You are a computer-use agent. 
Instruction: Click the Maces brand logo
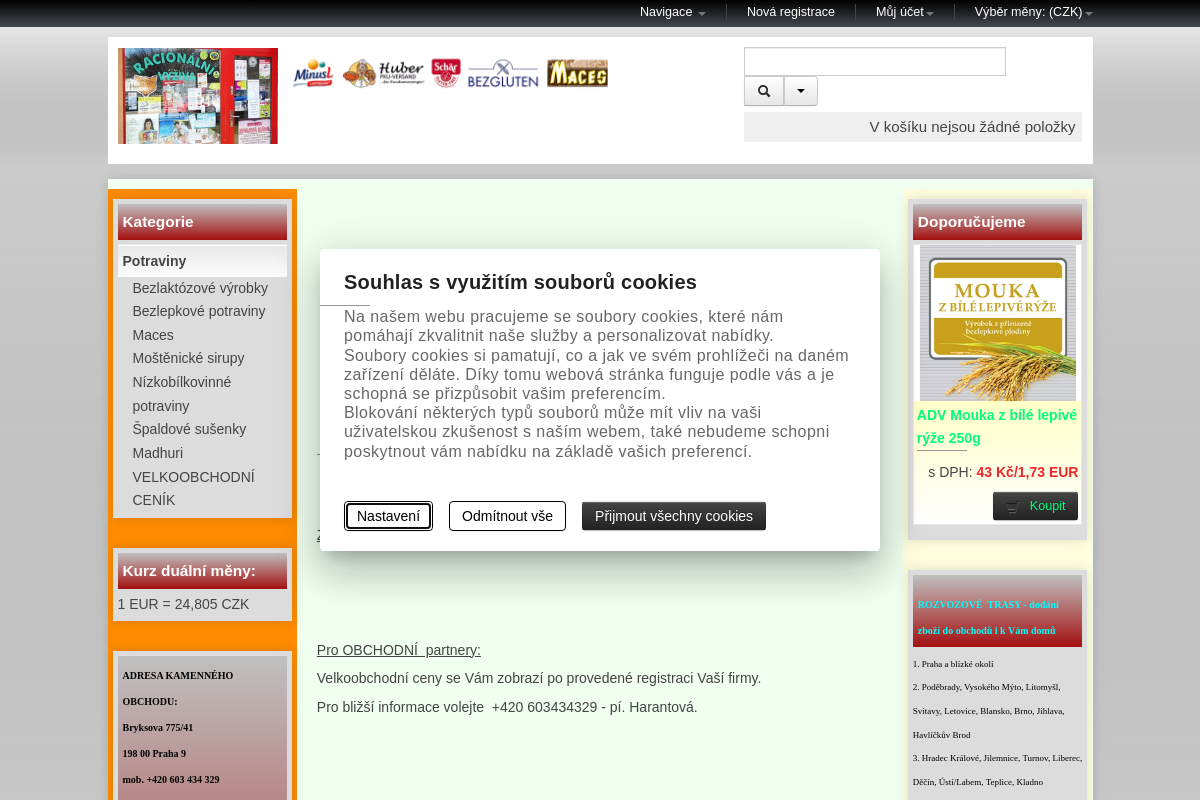pyautogui.click(x=577, y=73)
